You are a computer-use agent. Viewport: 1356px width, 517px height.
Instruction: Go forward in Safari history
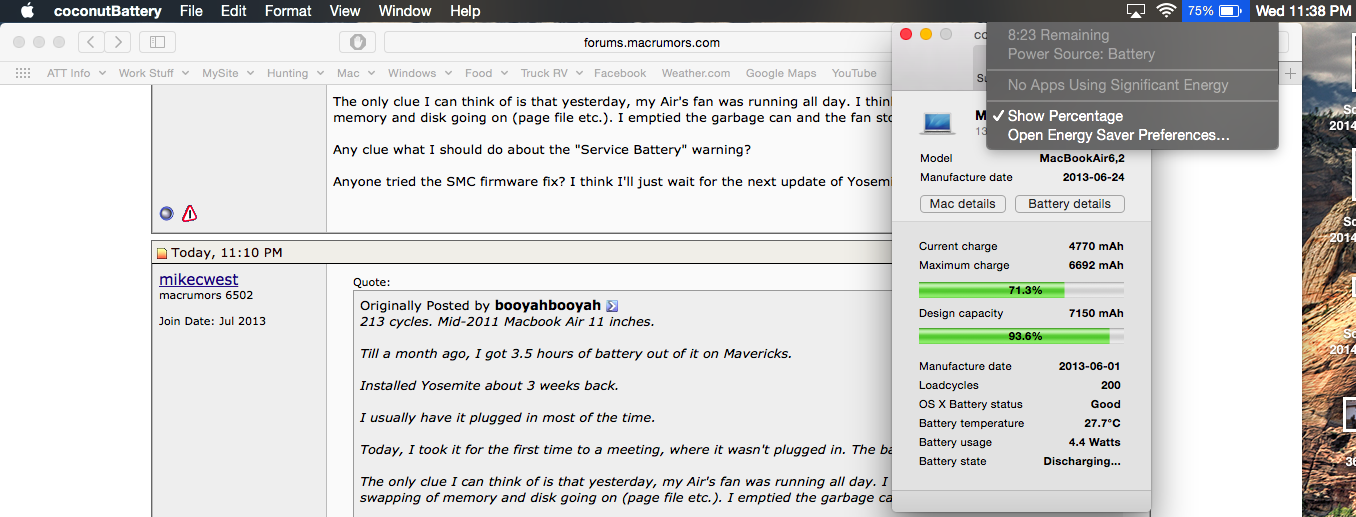(x=118, y=42)
